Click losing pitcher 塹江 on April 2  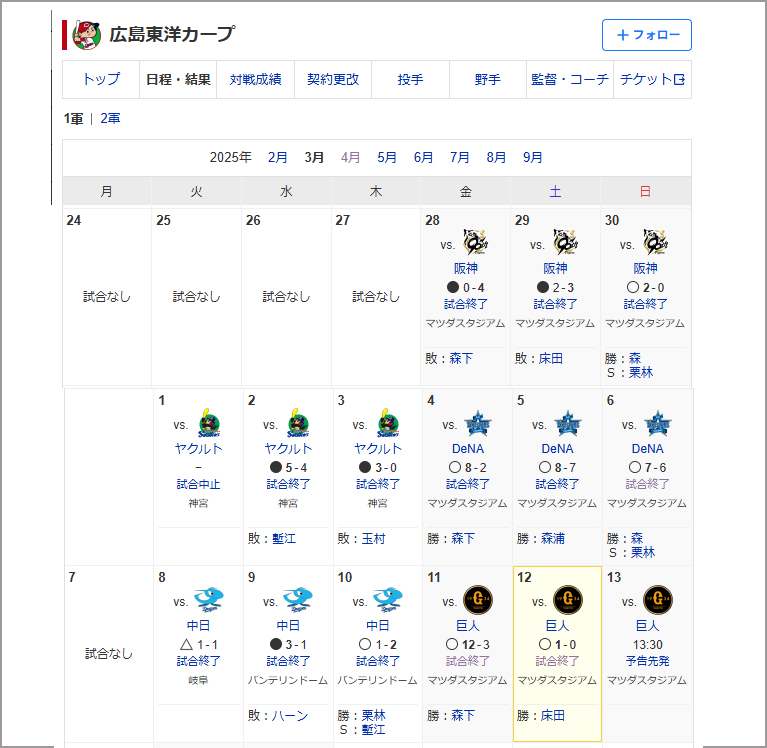coord(284,539)
